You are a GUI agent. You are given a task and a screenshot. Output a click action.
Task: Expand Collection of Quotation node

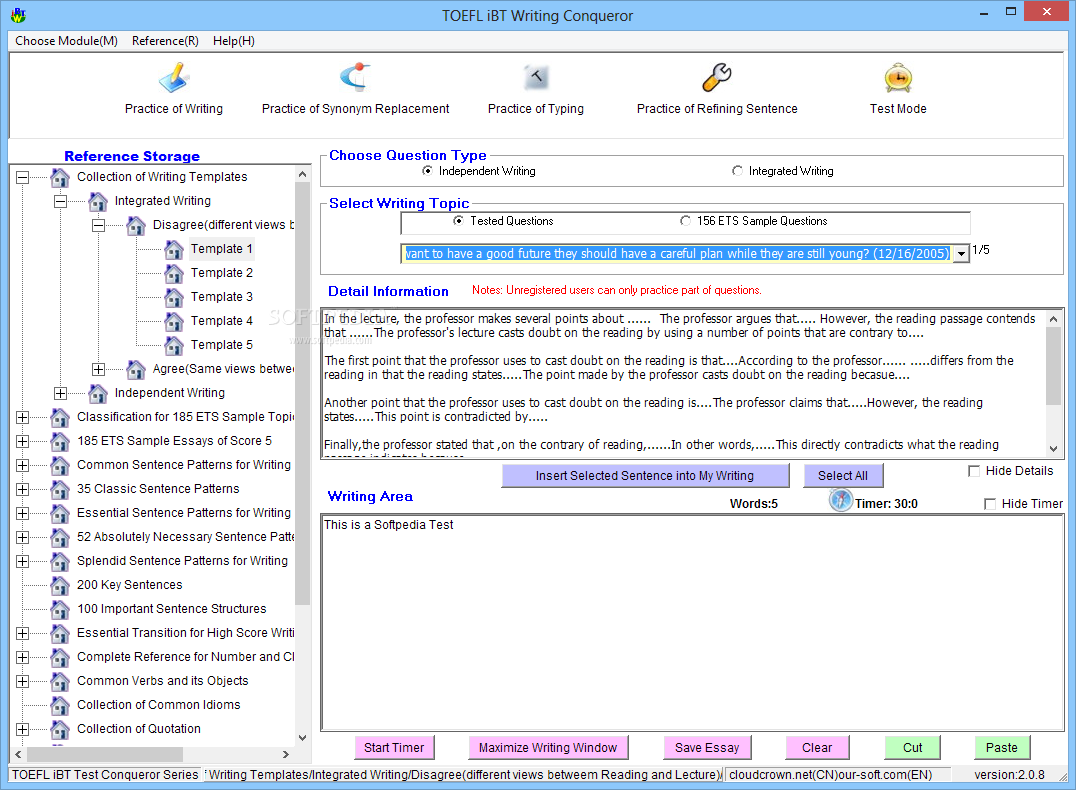(x=23, y=730)
